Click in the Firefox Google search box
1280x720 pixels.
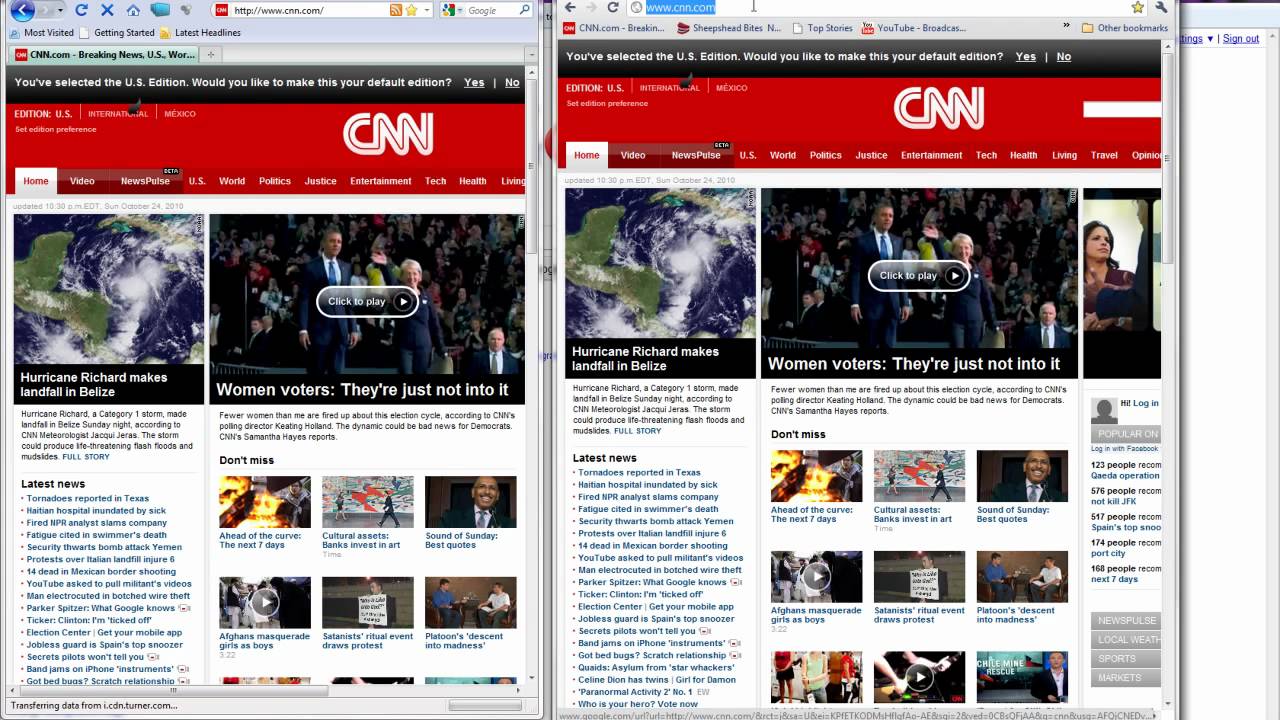pyautogui.click(x=491, y=10)
